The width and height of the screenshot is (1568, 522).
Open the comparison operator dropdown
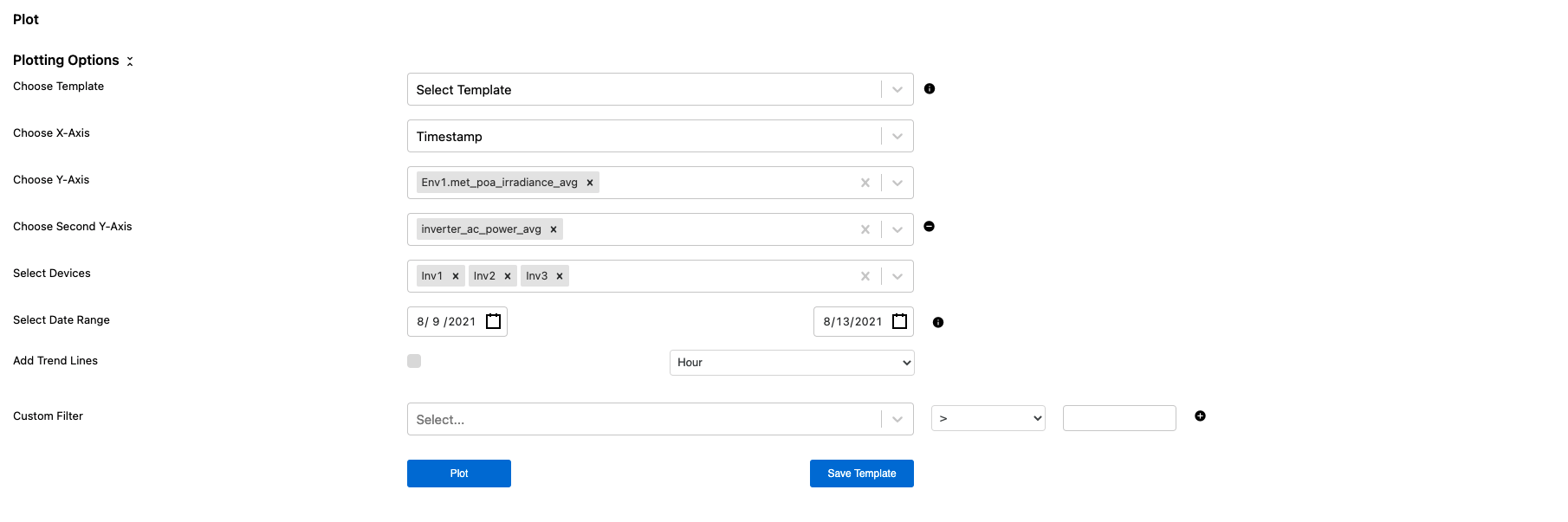point(988,418)
